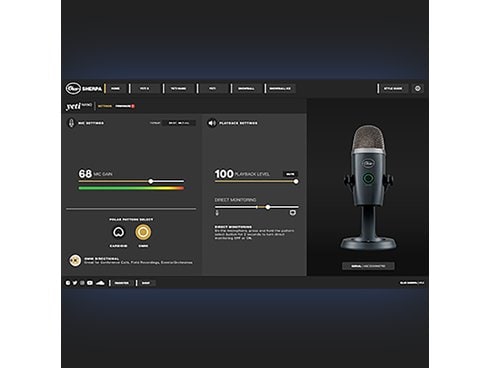The image size is (490, 368).
Task: Click the Blue Sherpa logo
Action: click(84, 89)
